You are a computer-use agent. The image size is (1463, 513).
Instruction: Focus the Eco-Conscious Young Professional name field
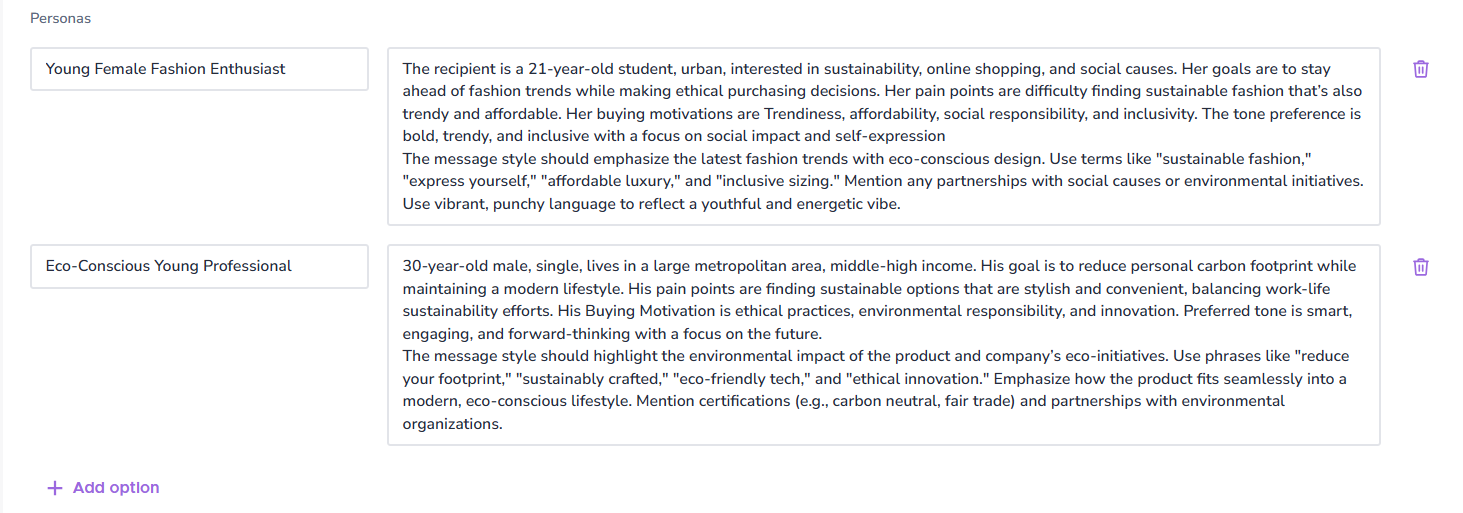tap(199, 266)
